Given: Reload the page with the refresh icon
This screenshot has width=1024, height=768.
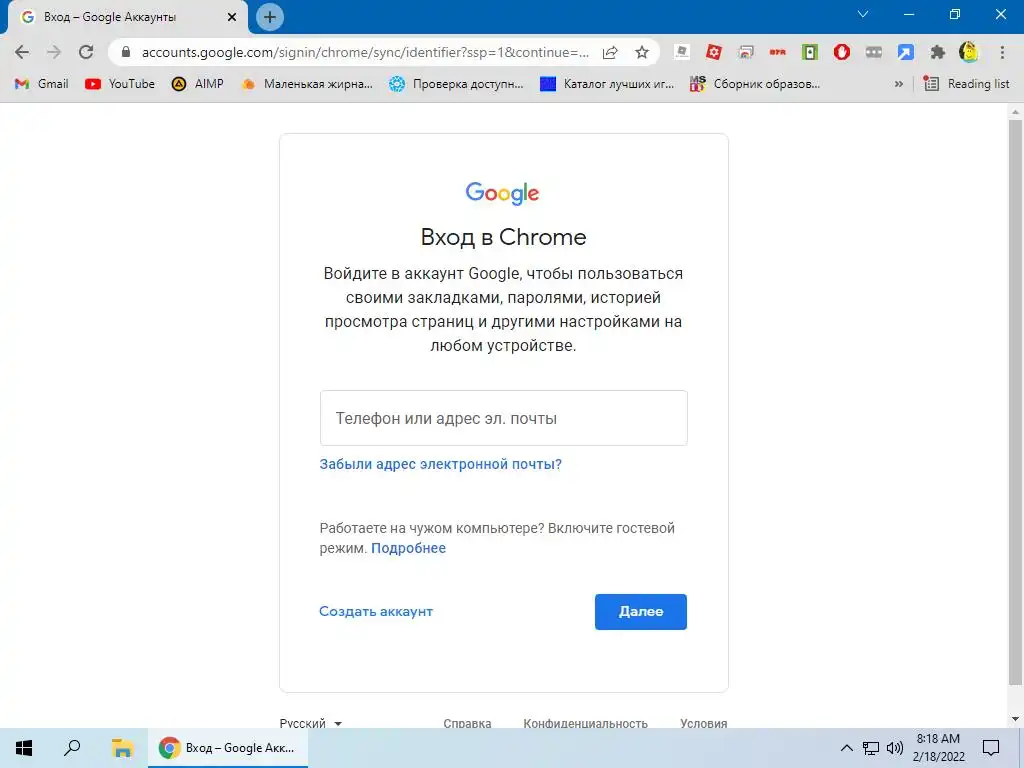Looking at the screenshot, I should coord(86,52).
